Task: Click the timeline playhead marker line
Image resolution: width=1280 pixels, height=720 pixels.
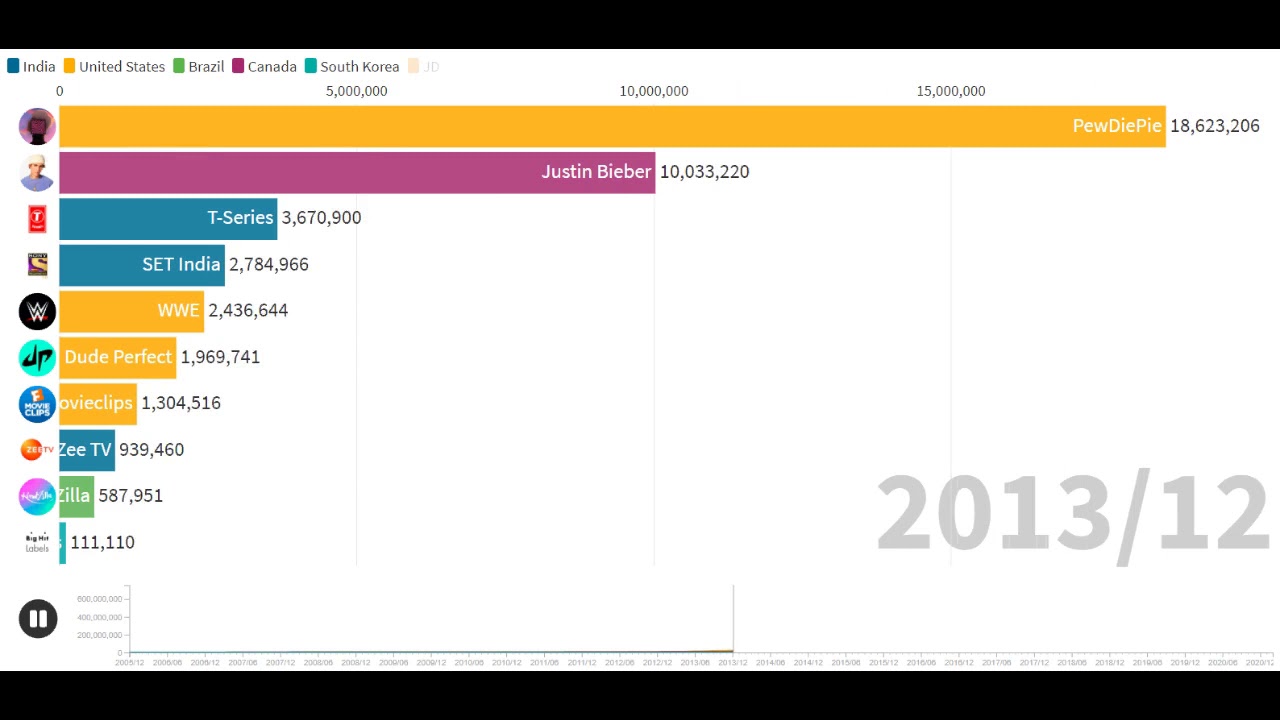Action: point(733,620)
